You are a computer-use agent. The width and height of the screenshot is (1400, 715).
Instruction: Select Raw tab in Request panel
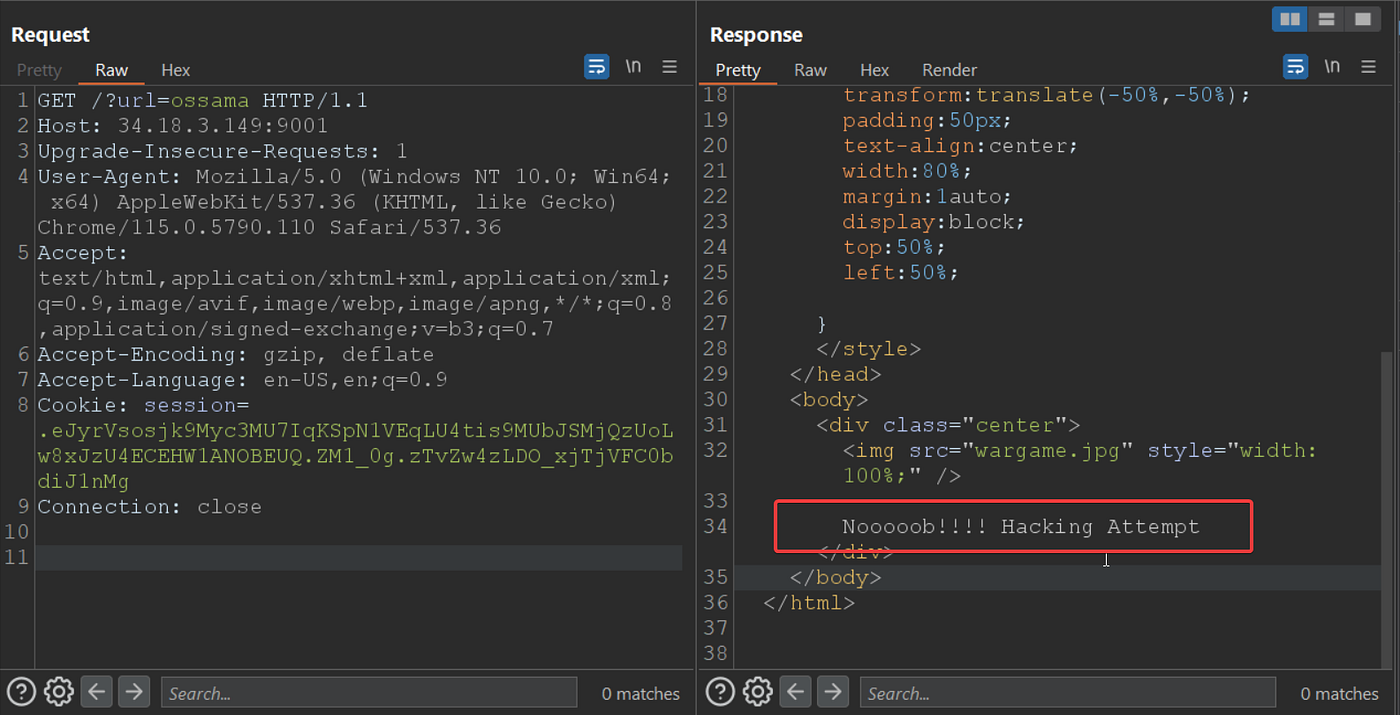click(111, 70)
